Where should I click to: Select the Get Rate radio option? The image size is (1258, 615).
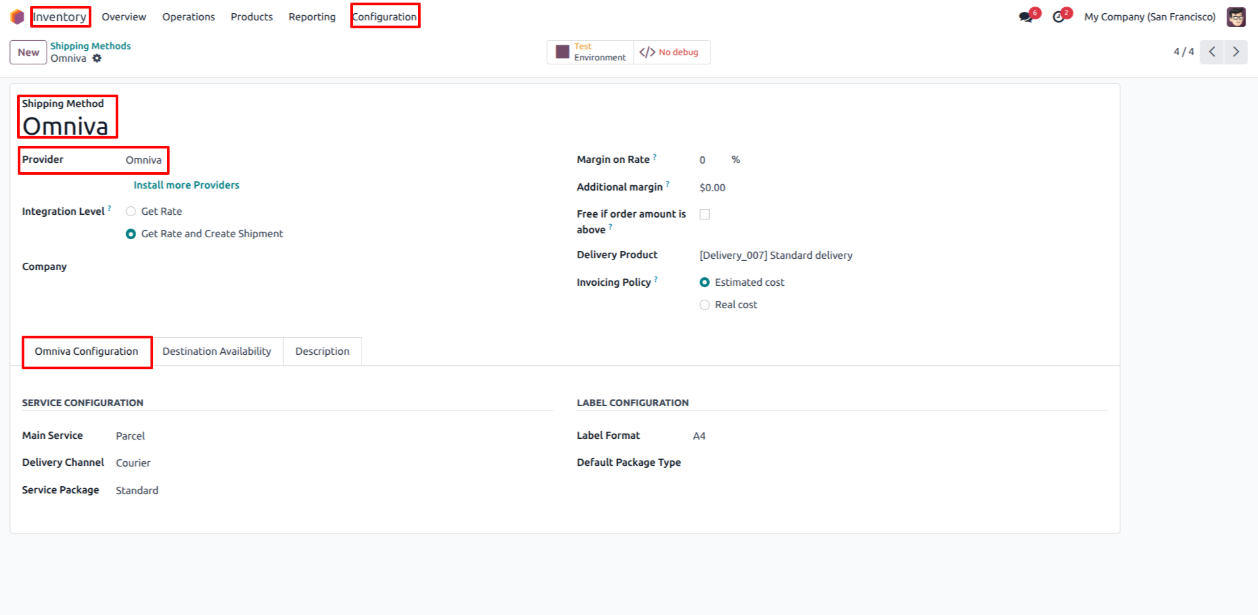(131, 212)
